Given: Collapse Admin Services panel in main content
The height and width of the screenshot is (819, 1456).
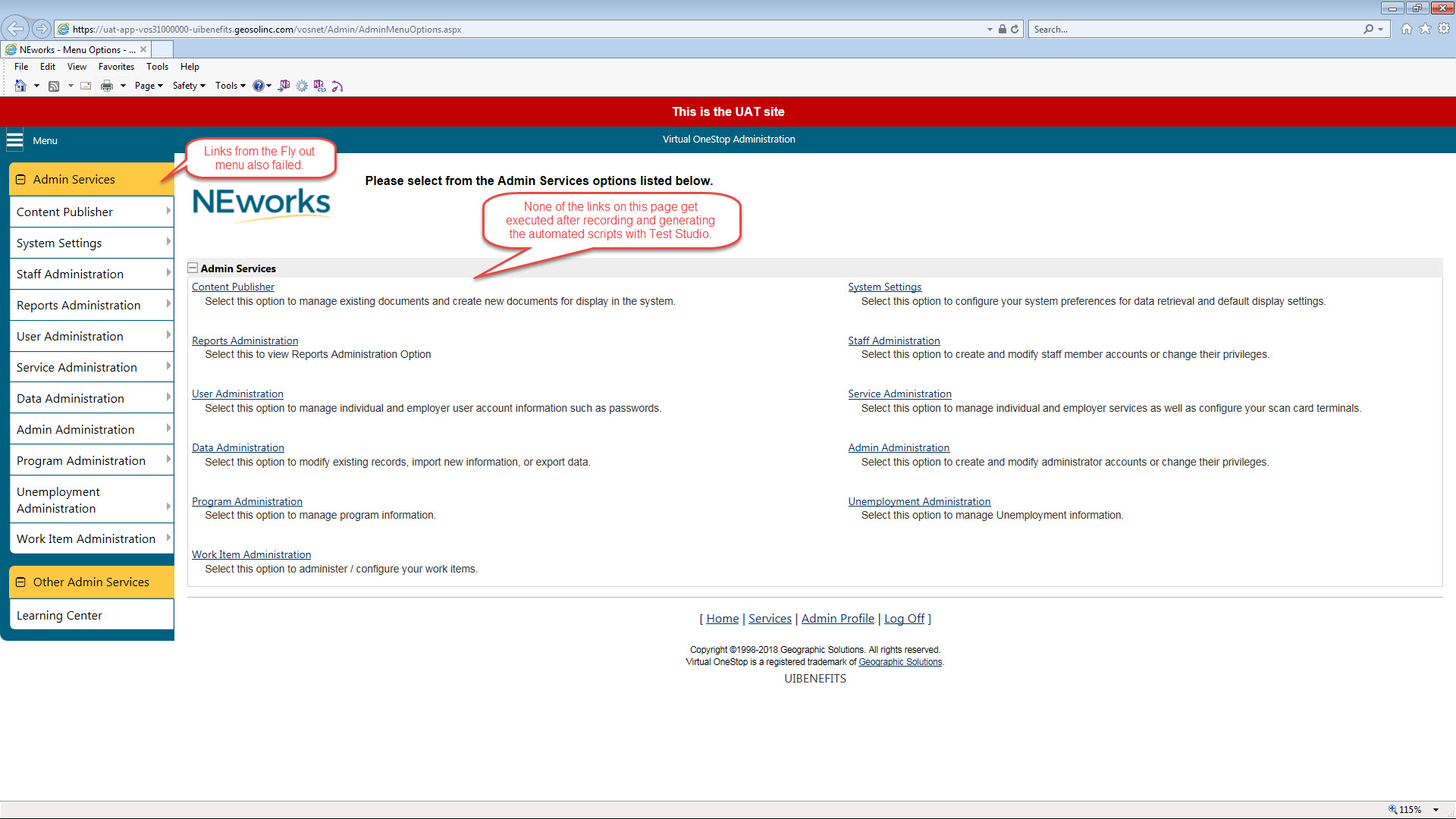Looking at the screenshot, I should point(193,268).
